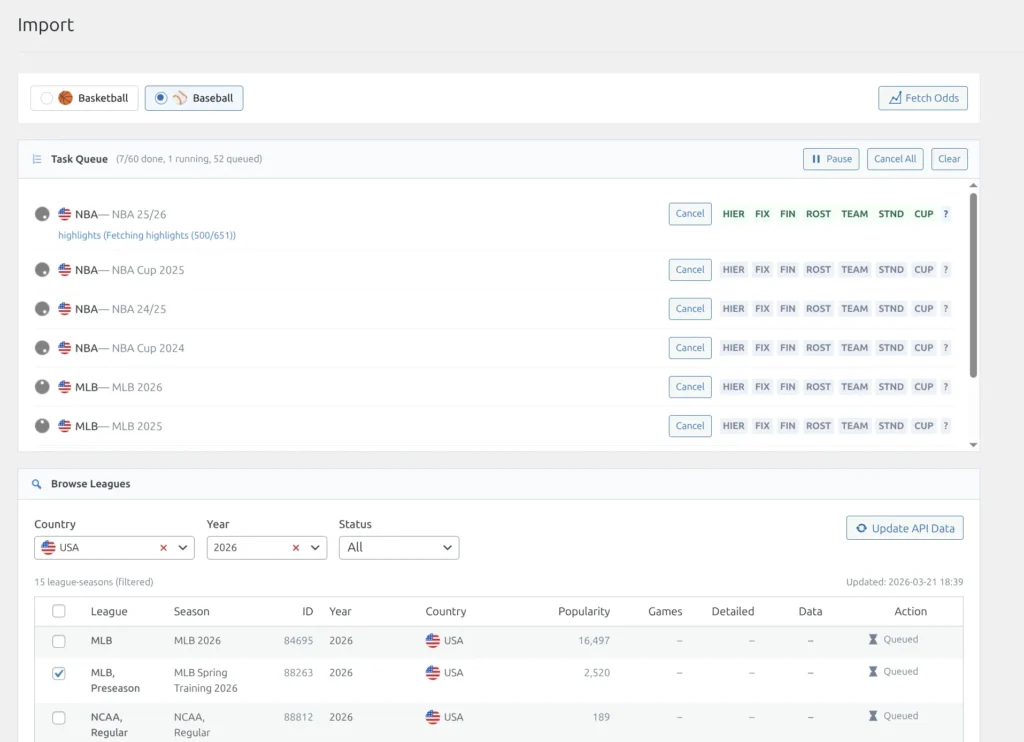Click the task queue scrollbar thumb

pyautogui.click(x=973, y=285)
